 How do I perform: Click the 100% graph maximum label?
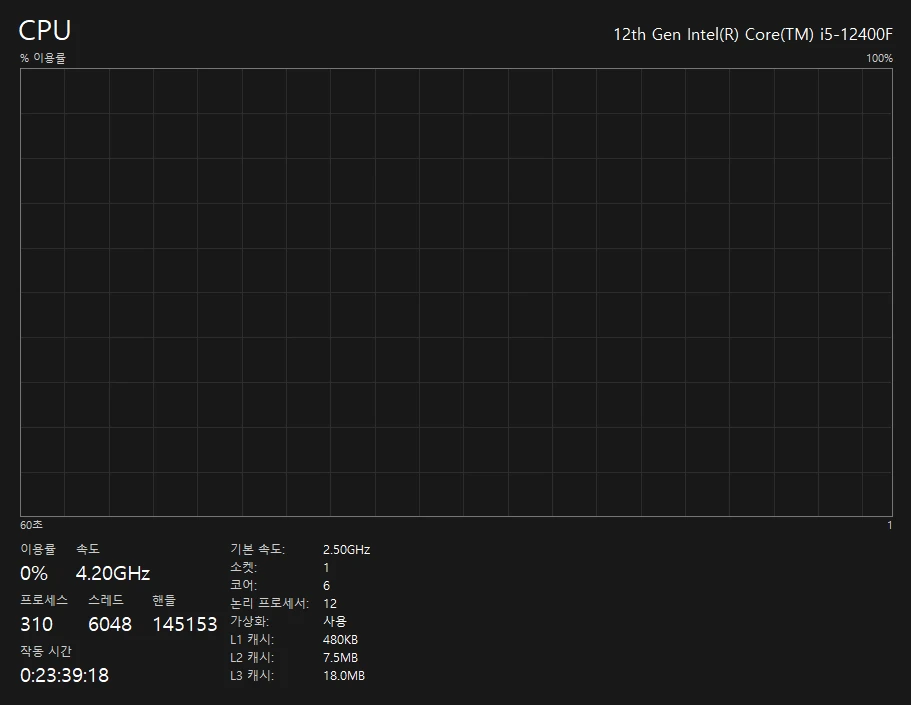[880, 58]
